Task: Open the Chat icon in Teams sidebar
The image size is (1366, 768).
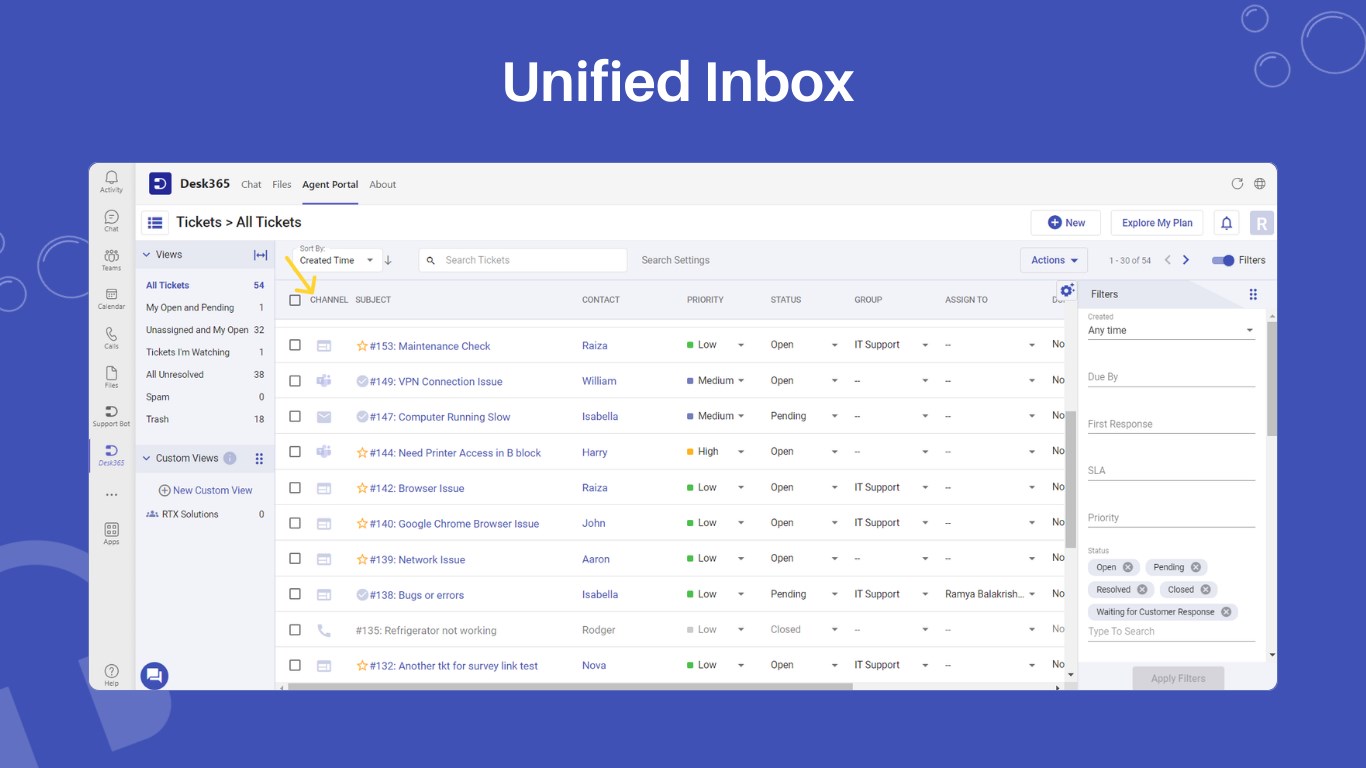Action: click(111, 221)
